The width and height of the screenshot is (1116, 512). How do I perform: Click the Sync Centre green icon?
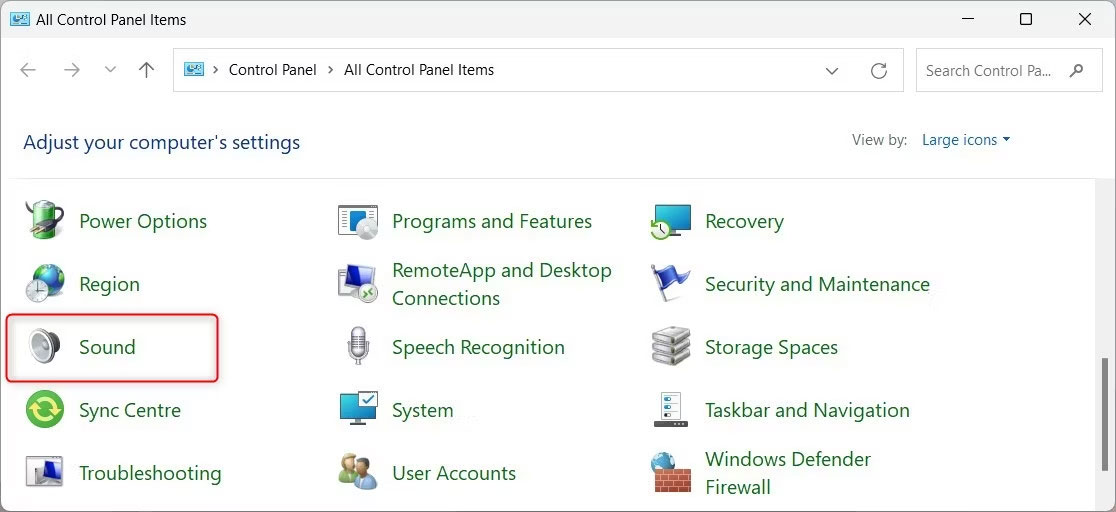(44, 410)
